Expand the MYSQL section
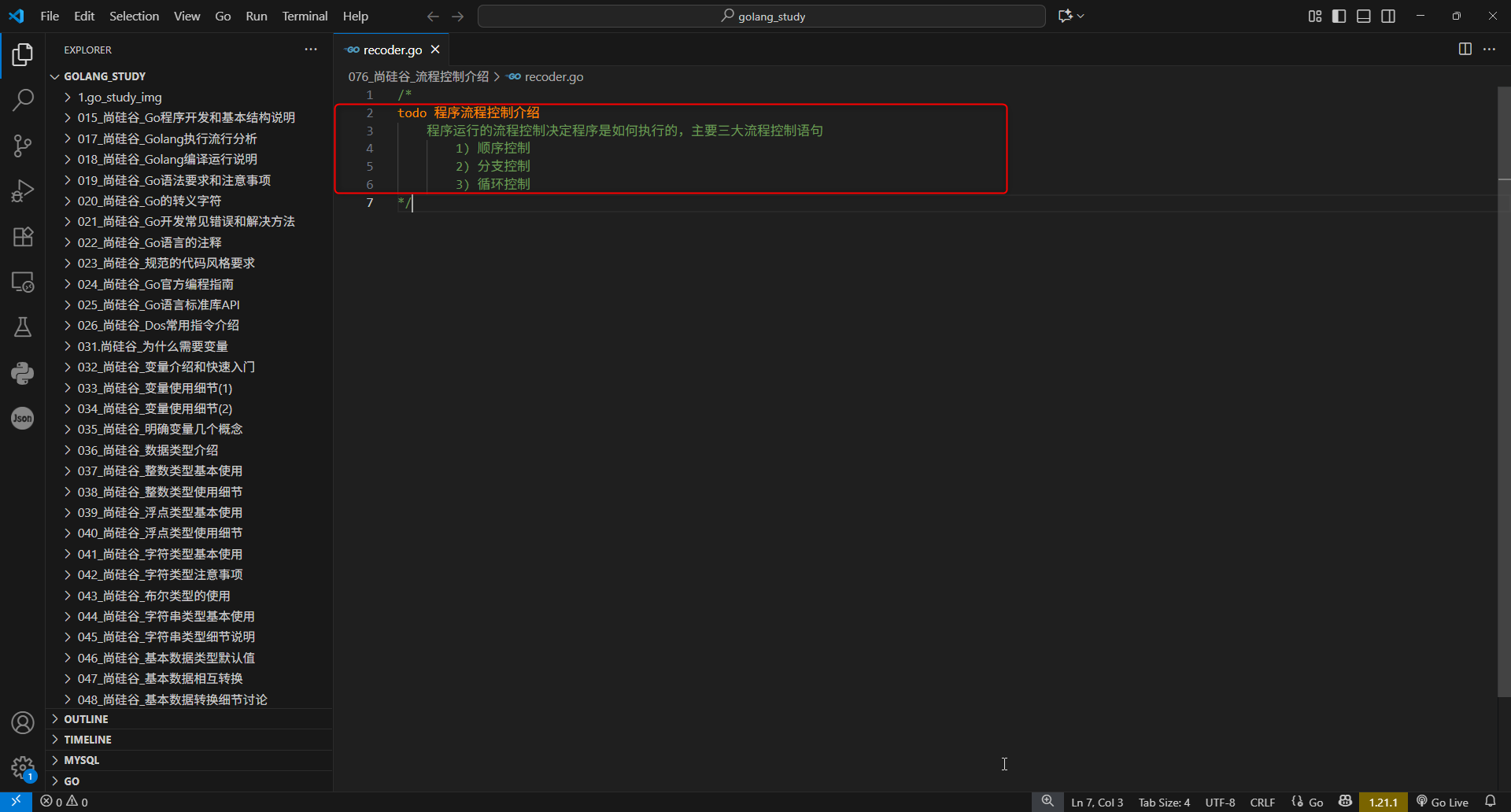1511x812 pixels. [189, 760]
